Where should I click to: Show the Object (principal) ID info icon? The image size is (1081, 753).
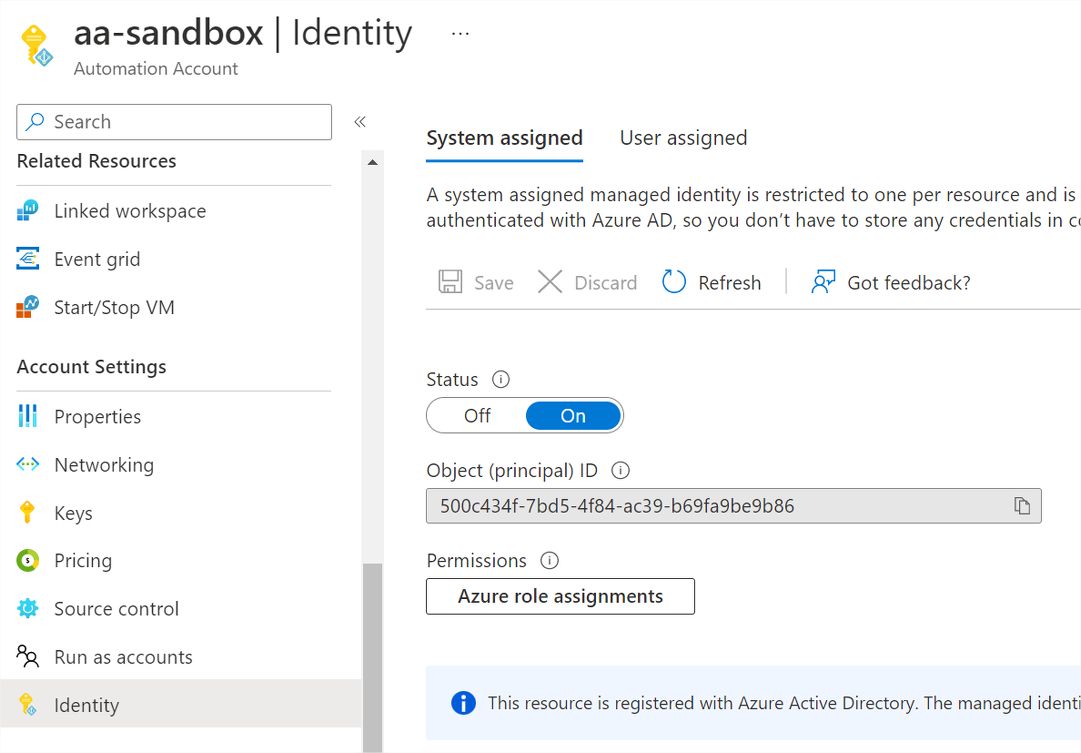tap(620, 470)
